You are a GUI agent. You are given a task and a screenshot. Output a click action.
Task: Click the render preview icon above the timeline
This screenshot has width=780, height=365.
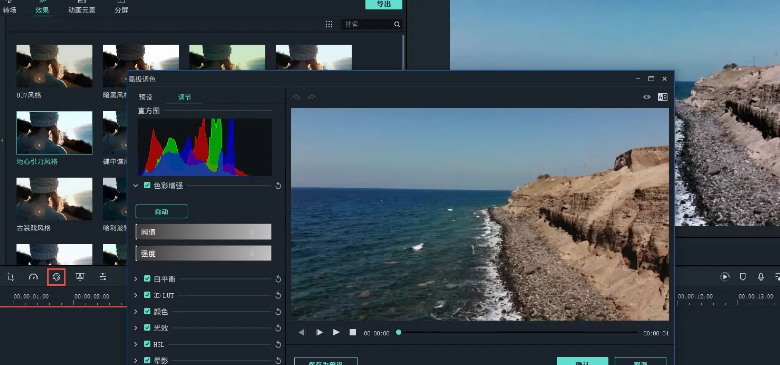[x=725, y=276]
